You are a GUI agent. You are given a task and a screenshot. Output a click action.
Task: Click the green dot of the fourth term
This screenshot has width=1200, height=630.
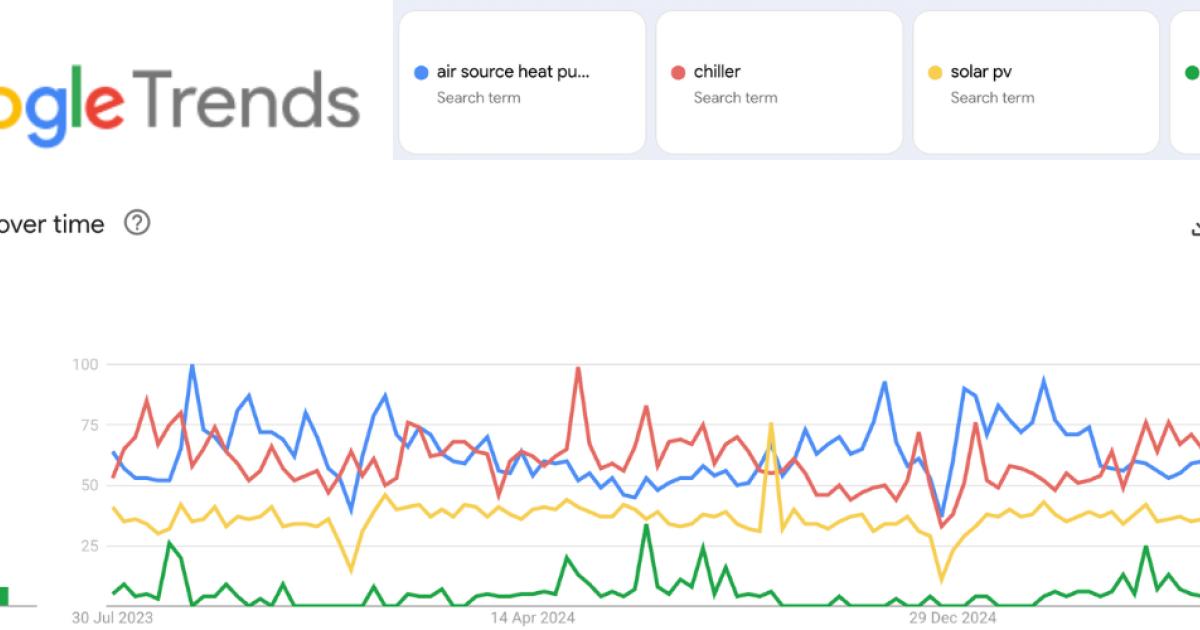tap(1191, 72)
